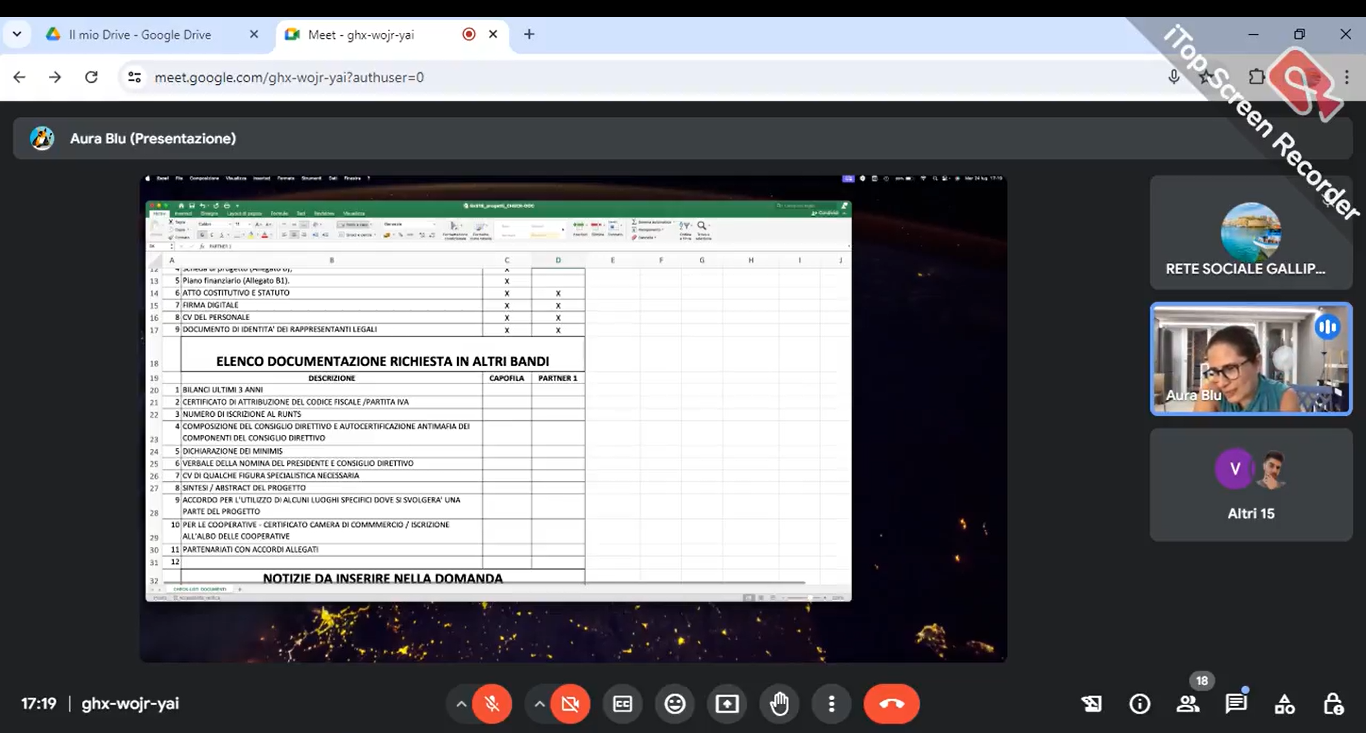Go forward in browser history
The image size is (1366, 733).
[55, 77]
